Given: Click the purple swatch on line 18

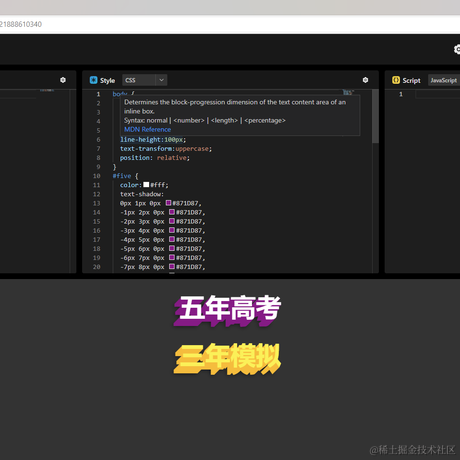Looking at the screenshot, I should click(x=172, y=248).
